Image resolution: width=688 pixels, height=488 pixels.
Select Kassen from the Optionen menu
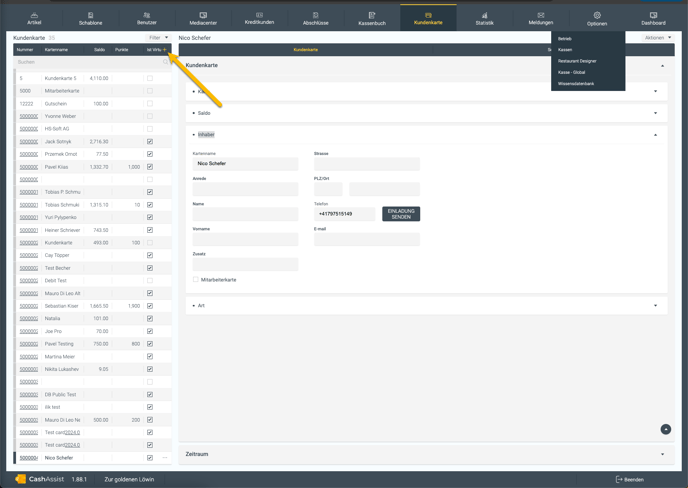click(x=565, y=50)
